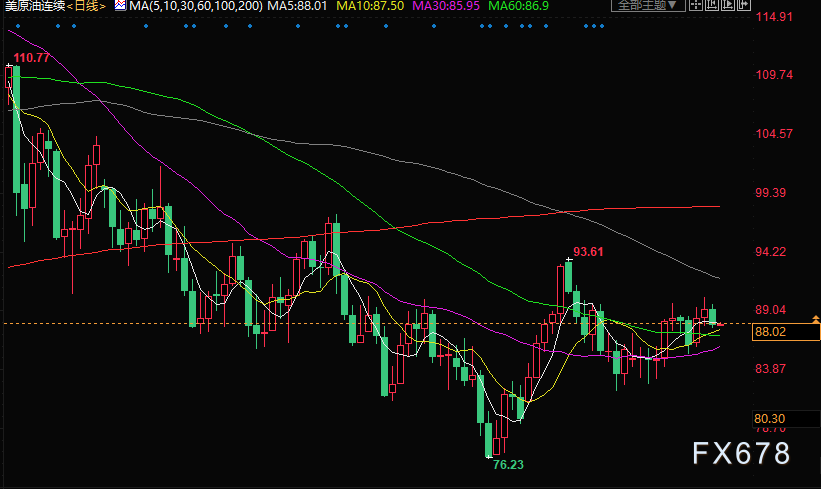This screenshot has height=489, width=821.
Task: Click the small indicator icon before MA parameters
Action: click(x=120, y=6)
